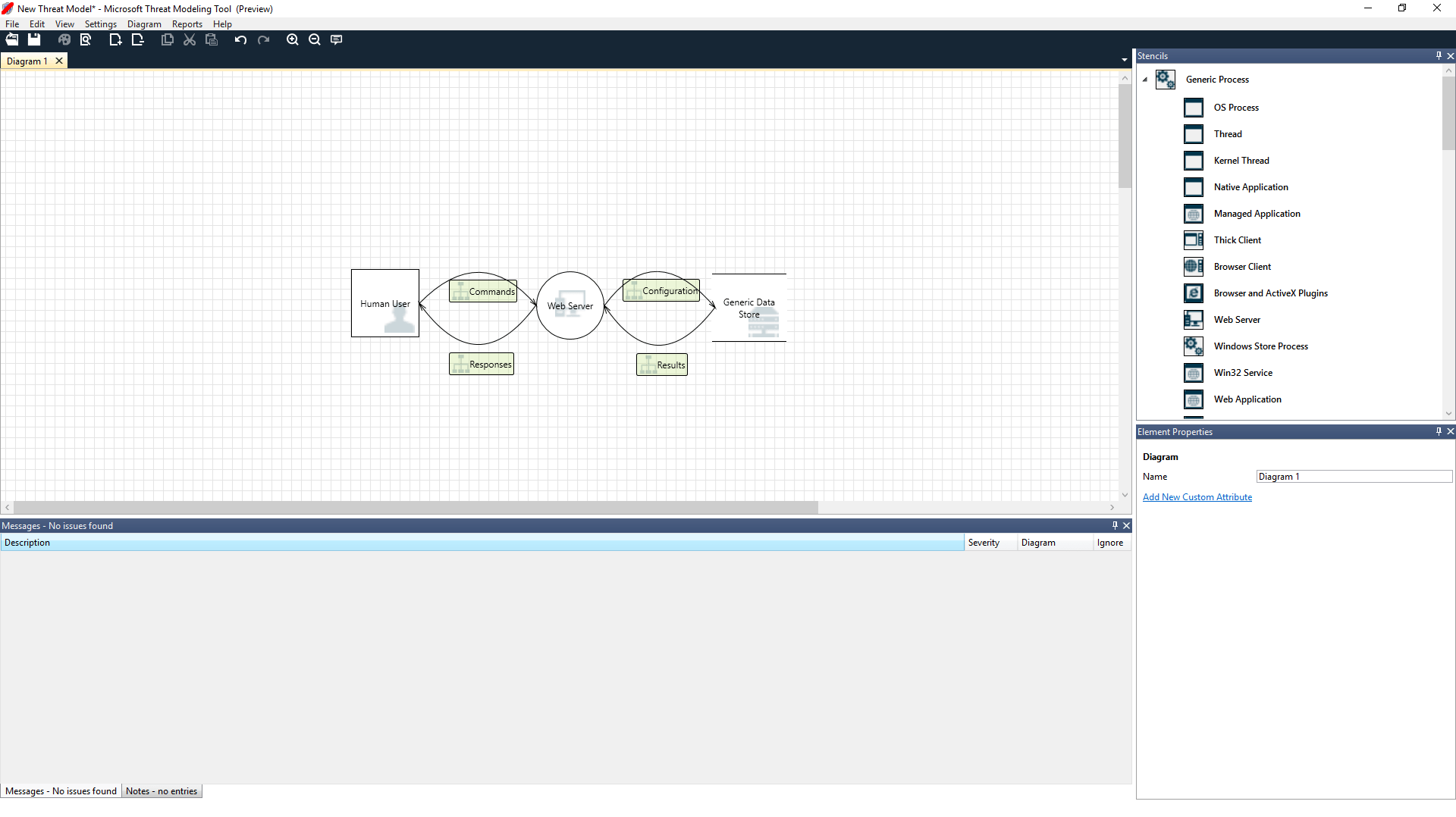Open the Reports menu
The image size is (1456, 817).
pos(187,23)
